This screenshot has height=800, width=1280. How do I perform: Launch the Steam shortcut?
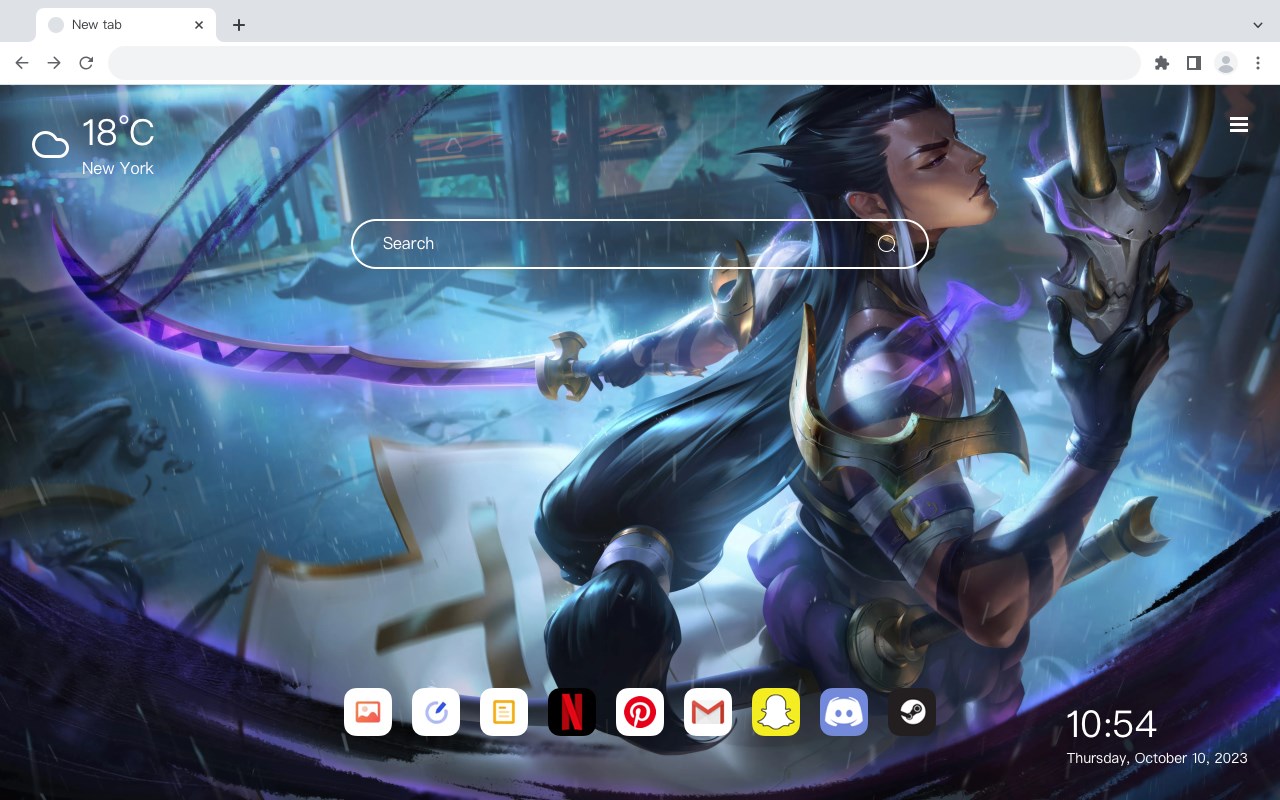click(x=912, y=712)
